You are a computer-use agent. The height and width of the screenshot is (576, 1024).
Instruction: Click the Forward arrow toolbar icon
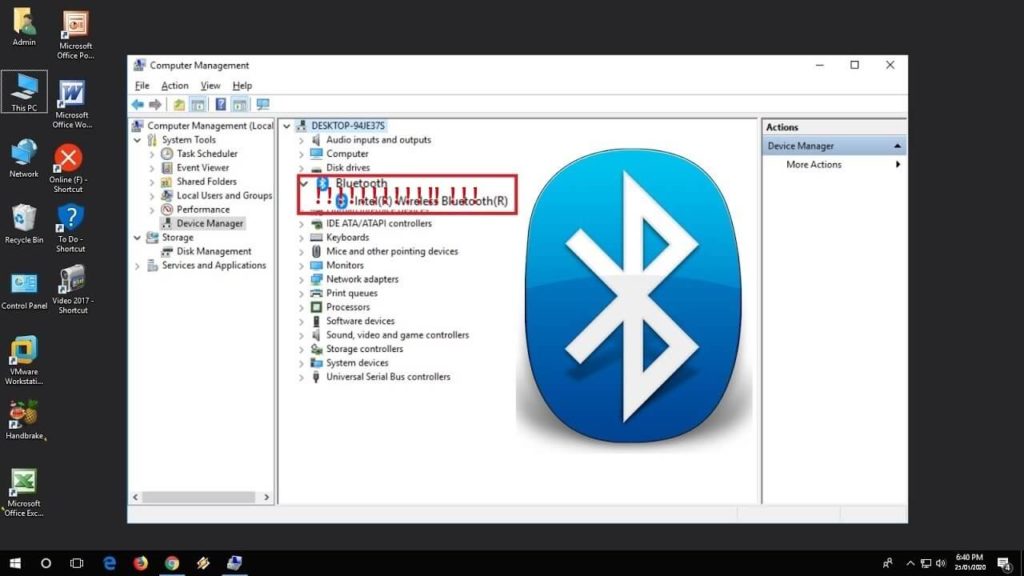pyautogui.click(x=155, y=104)
